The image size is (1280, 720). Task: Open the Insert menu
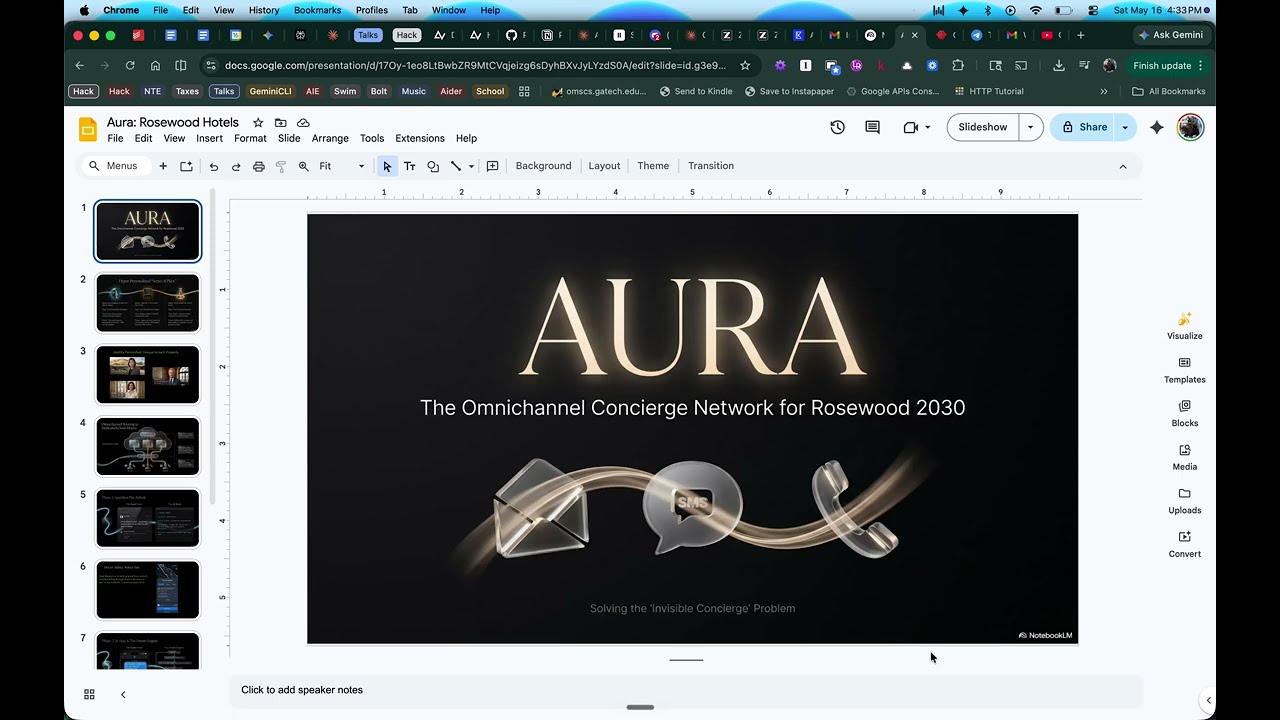(x=209, y=138)
